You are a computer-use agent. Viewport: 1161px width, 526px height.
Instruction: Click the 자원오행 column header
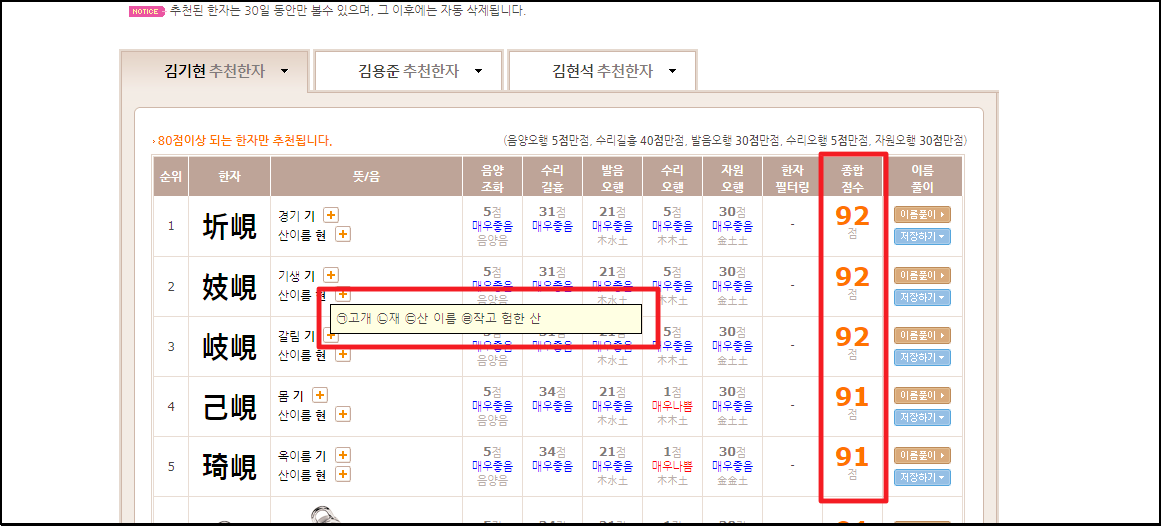coord(732,176)
